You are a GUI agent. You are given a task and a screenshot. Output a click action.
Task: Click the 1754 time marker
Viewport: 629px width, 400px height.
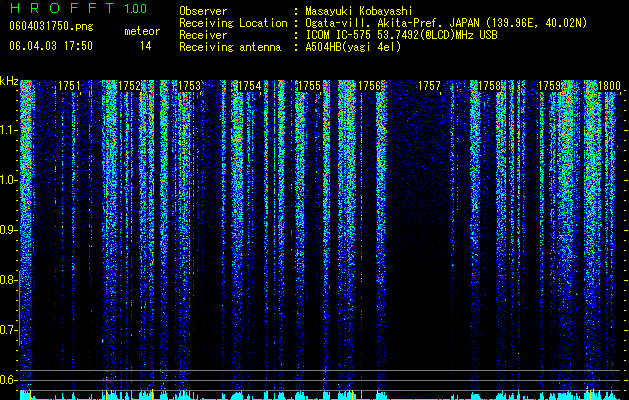(250, 86)
